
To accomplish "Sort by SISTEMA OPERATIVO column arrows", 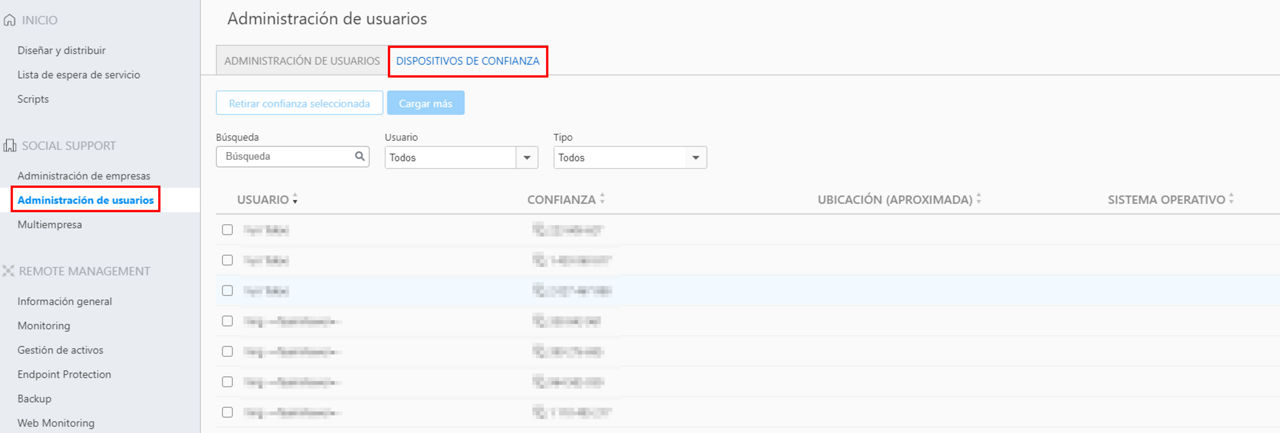I will point(1232,200).
